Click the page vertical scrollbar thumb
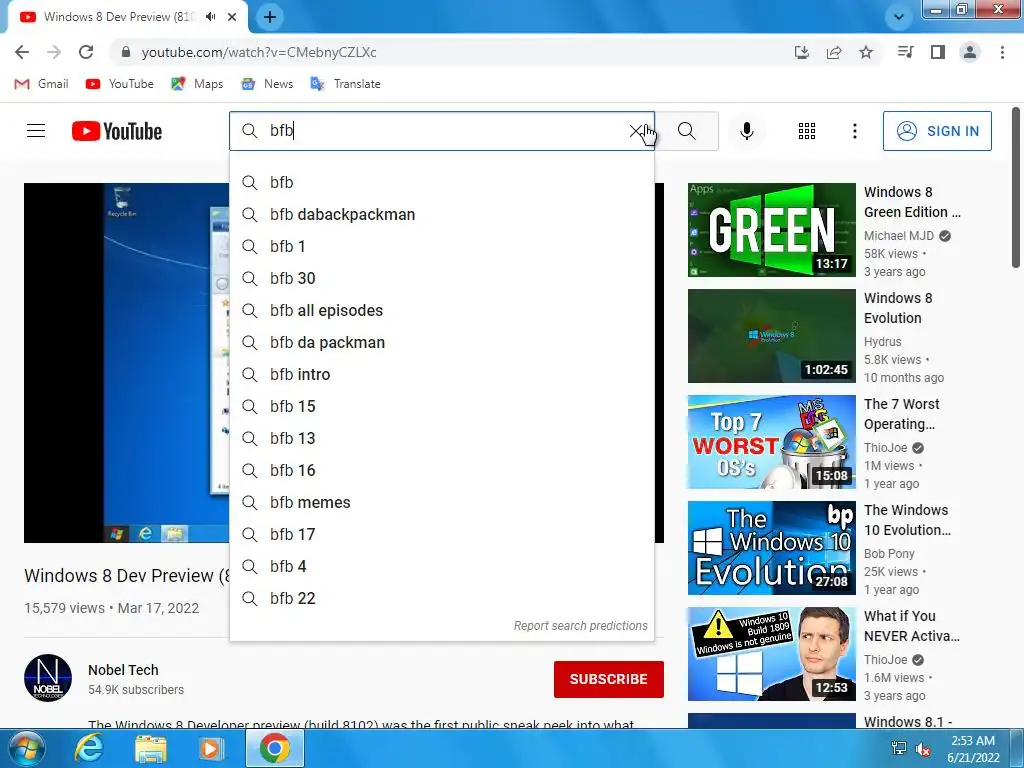The height and width of the screenshot is (768, 1024). [1016, 187]
